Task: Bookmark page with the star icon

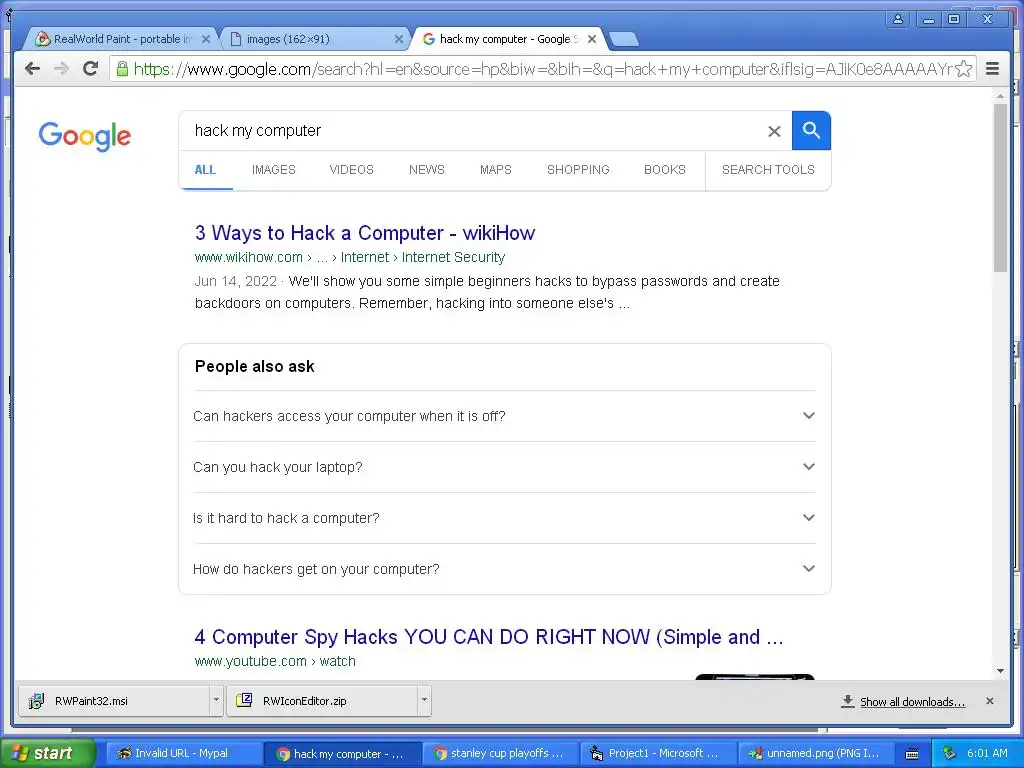Action: click(x=964, y=69)
